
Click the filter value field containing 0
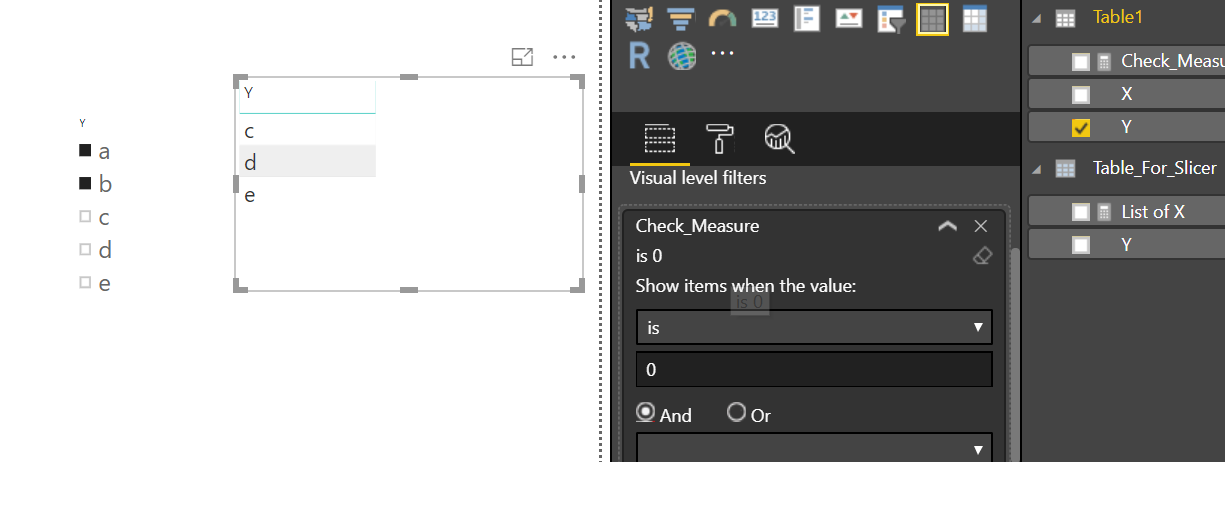click(x=814, y=369)
